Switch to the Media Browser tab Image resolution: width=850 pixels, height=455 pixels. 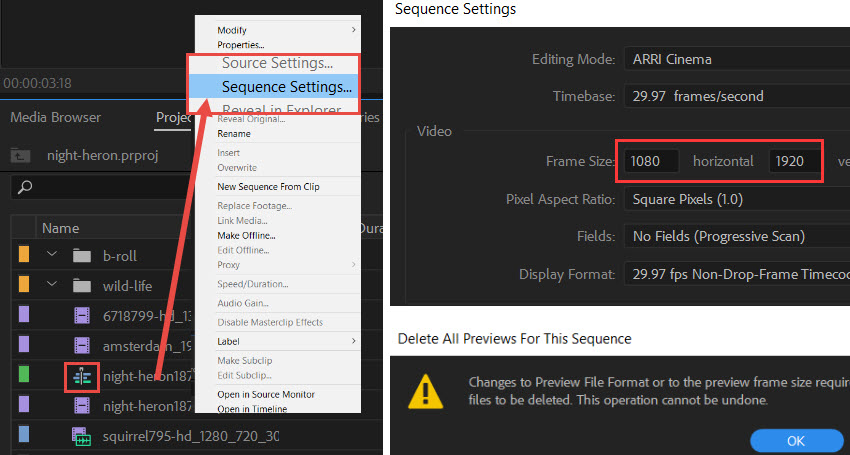coord(55,117)
